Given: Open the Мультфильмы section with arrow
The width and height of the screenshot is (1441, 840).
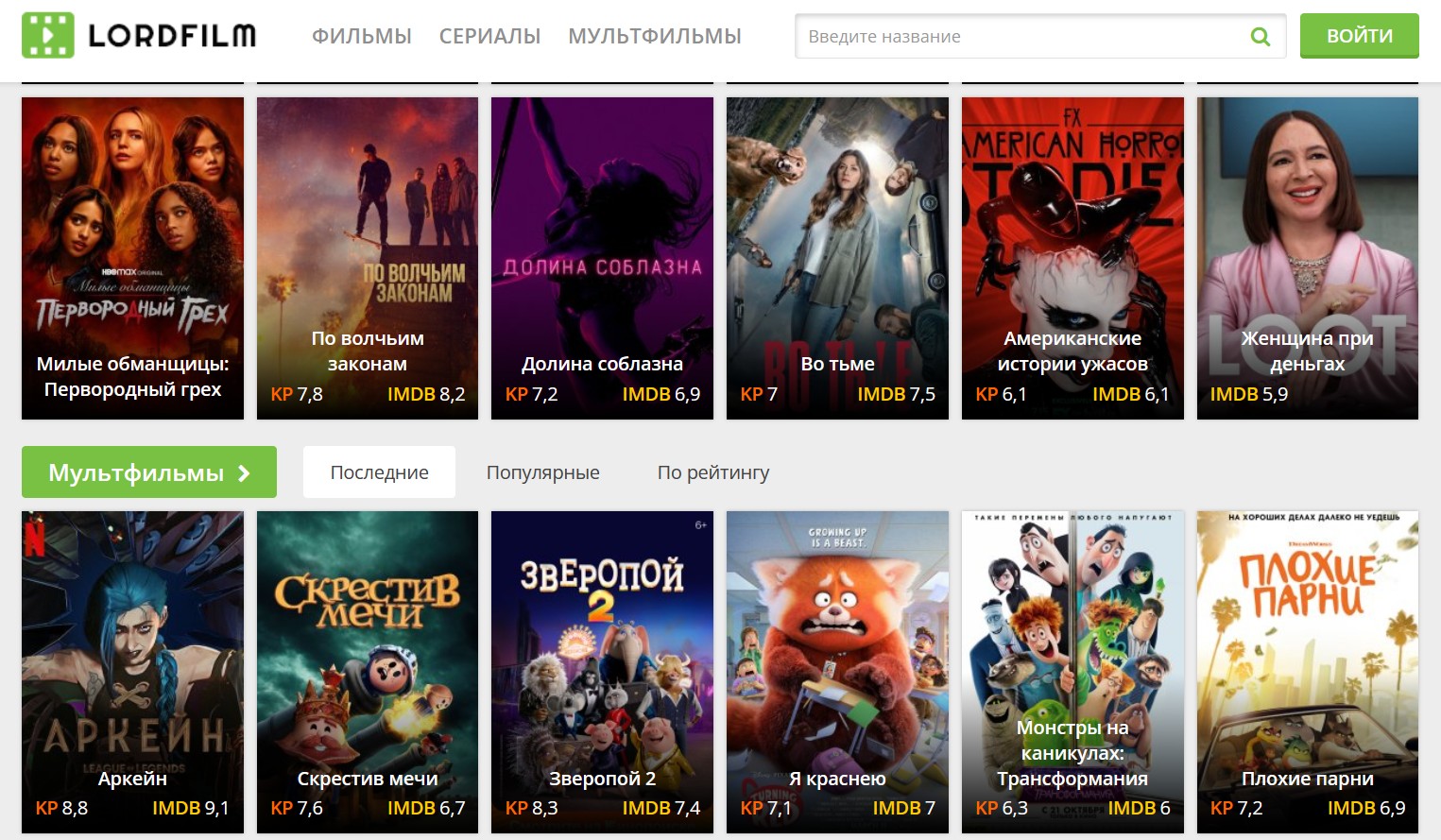Looking at the screenshot, I should [149, 472].
